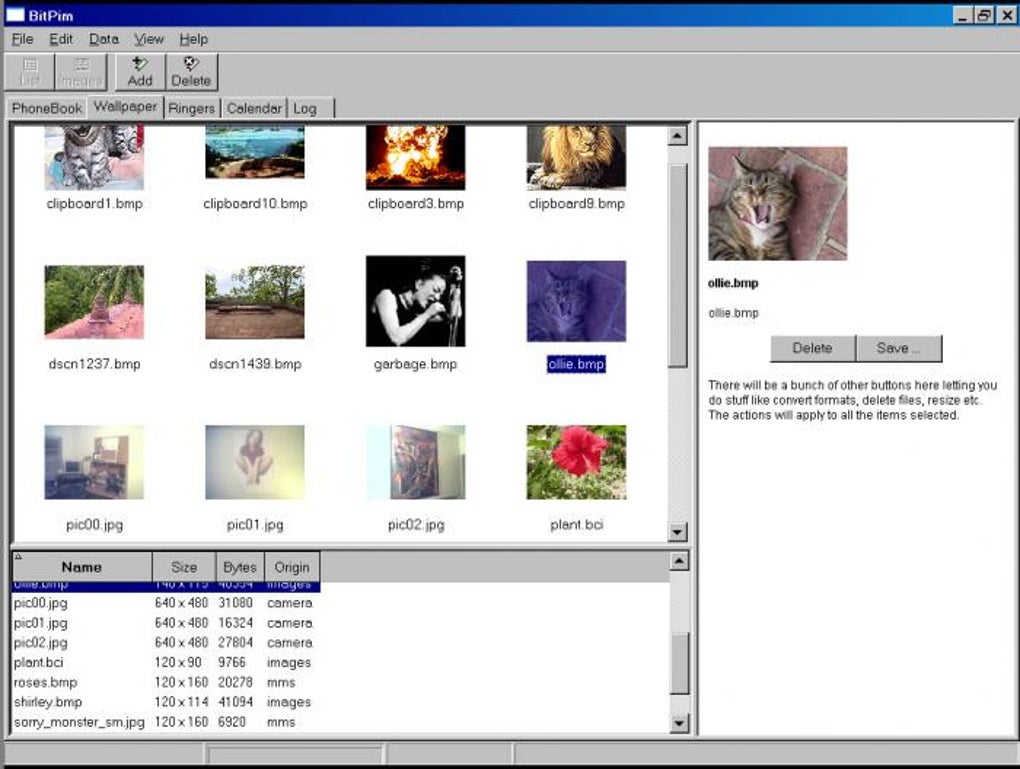The image size is (1020, 769).
Task: Click the greyed-out Images toolbar icon
Action: pos(81,72)
